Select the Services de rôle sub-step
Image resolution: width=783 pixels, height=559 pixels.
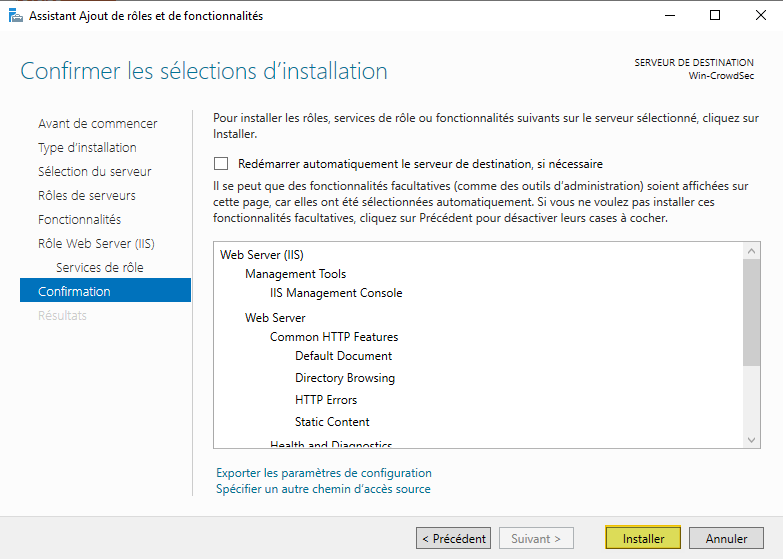[99, 267]
